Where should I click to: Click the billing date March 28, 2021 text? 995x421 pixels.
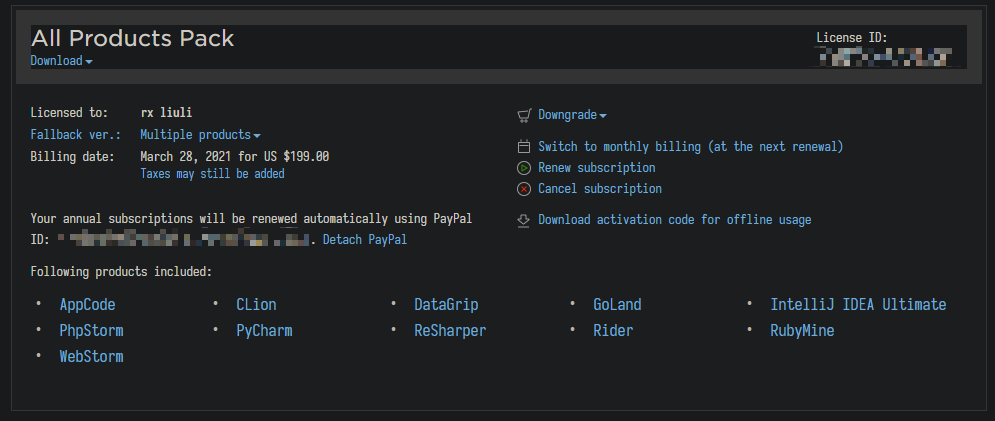click(235, 156)
